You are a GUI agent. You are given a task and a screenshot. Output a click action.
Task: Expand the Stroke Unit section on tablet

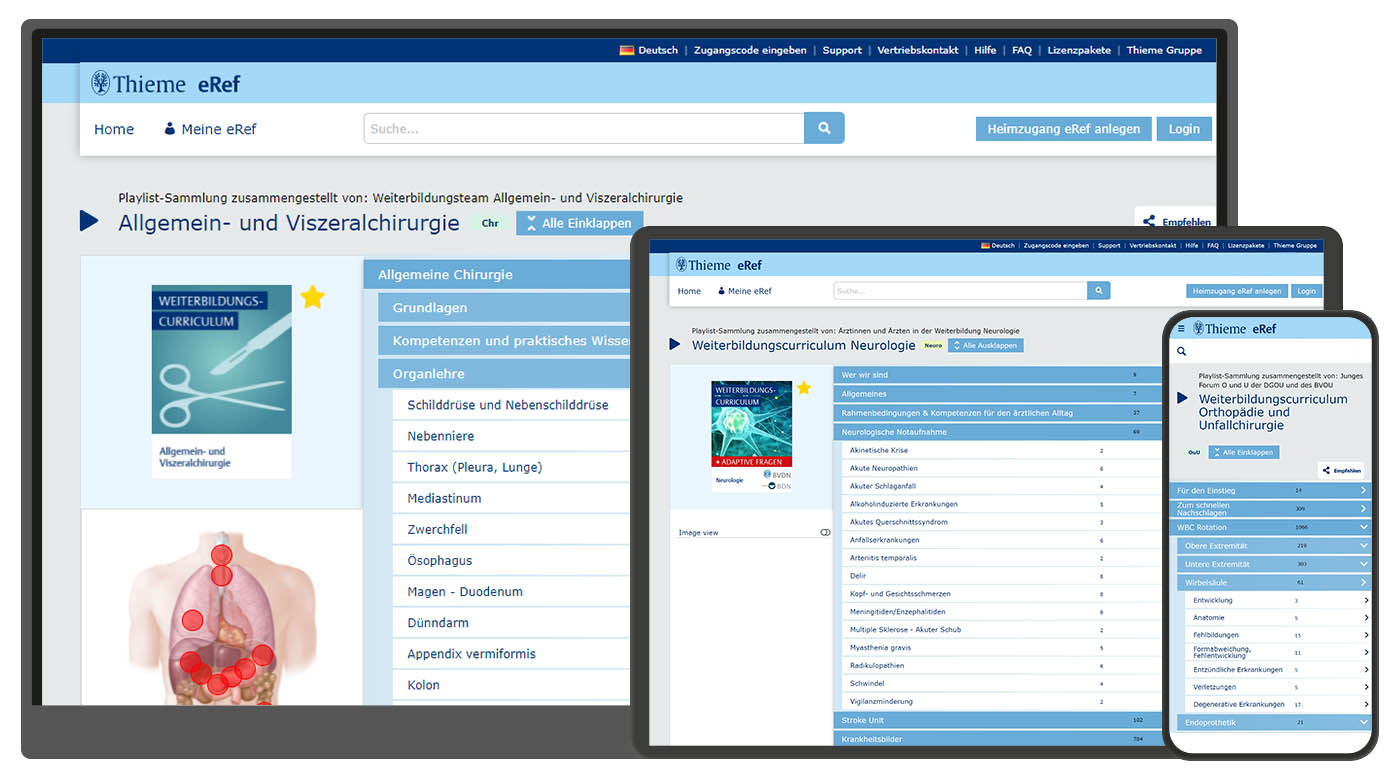tap(996, 720)
